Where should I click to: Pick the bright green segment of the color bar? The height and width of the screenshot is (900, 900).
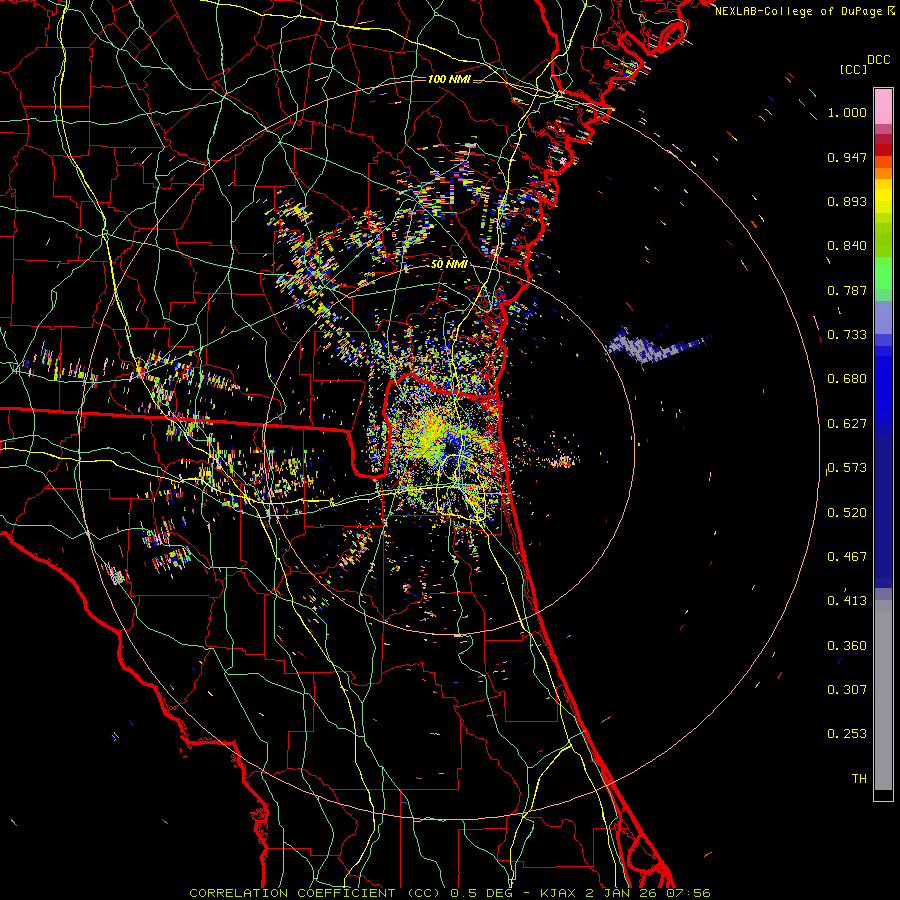coord(883,273)
